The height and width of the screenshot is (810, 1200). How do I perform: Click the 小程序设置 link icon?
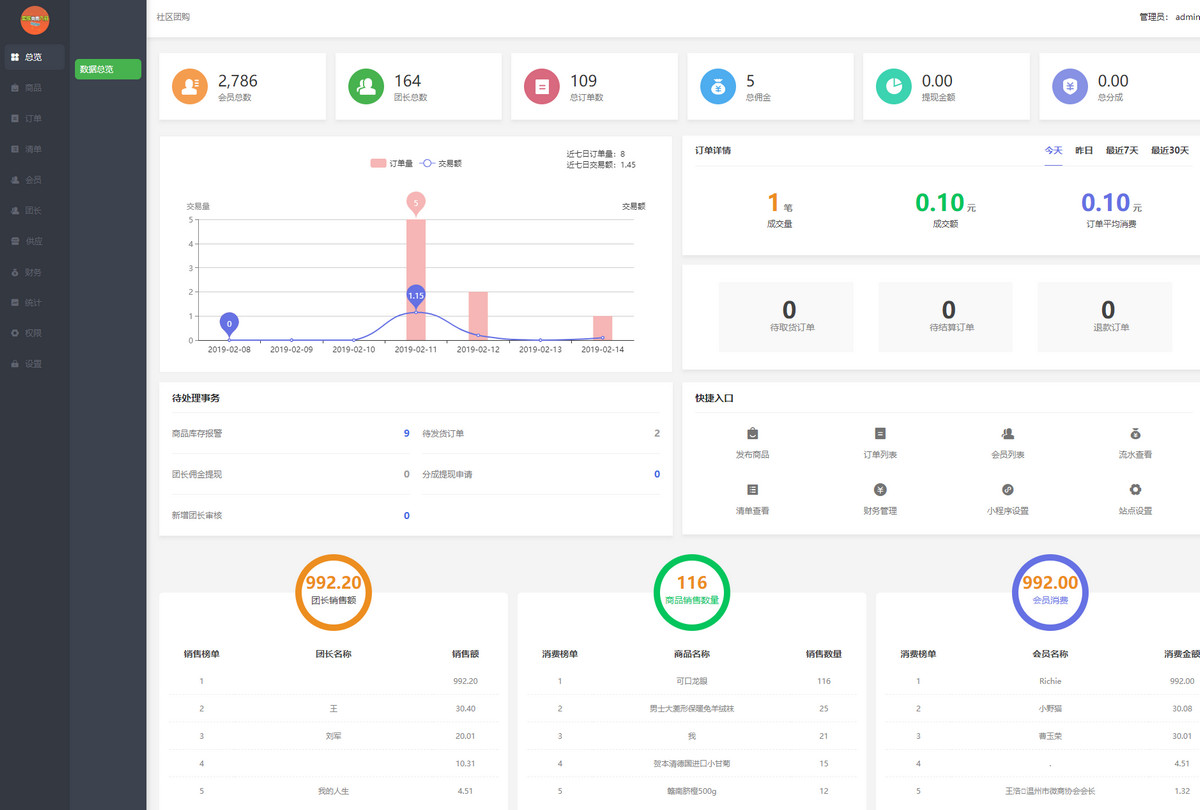tap(1007, 490)
